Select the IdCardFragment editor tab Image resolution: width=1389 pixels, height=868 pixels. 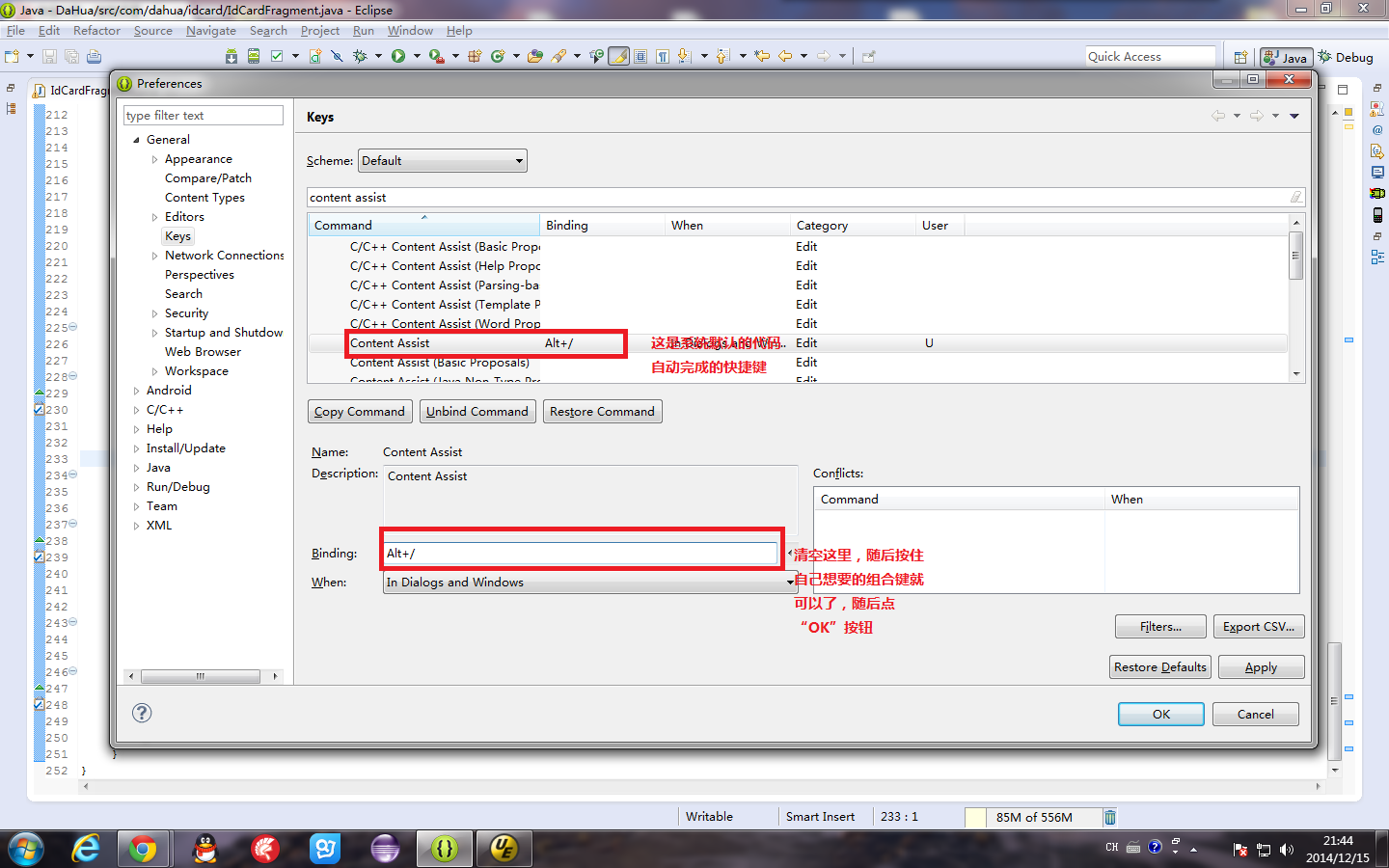coord(69,90)
